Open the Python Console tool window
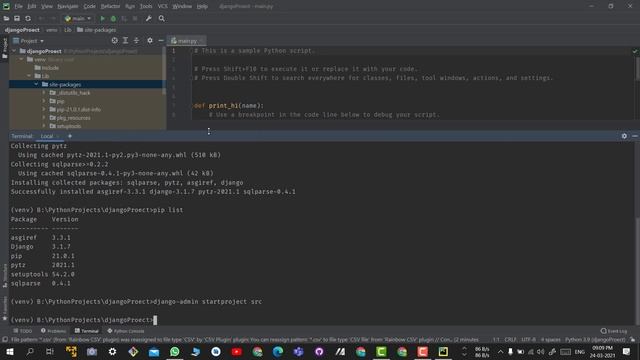The width and height of the screenshot is (640, 360). click(x=126, y=331)
